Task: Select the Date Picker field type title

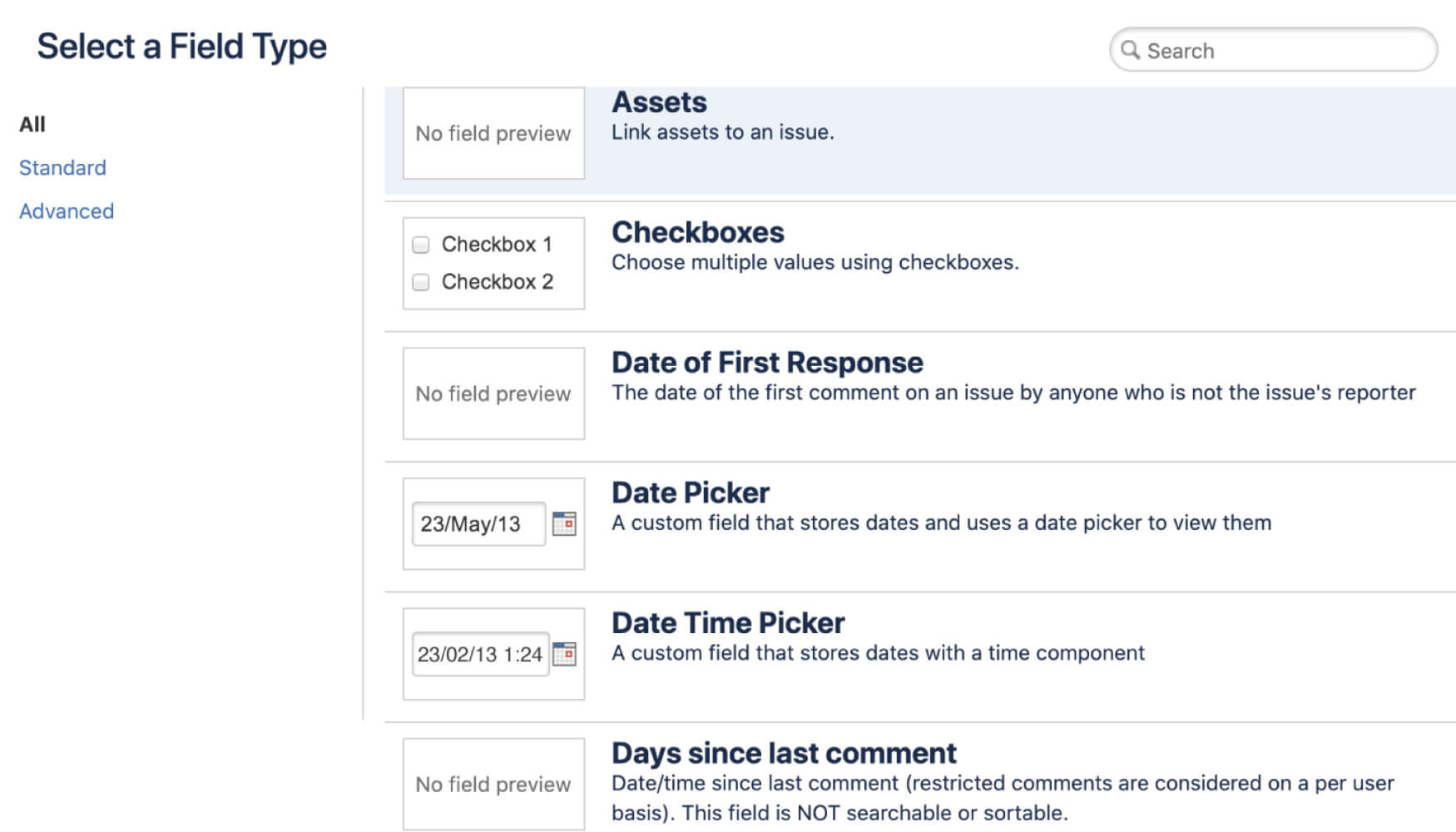Action: coord(690,493)
